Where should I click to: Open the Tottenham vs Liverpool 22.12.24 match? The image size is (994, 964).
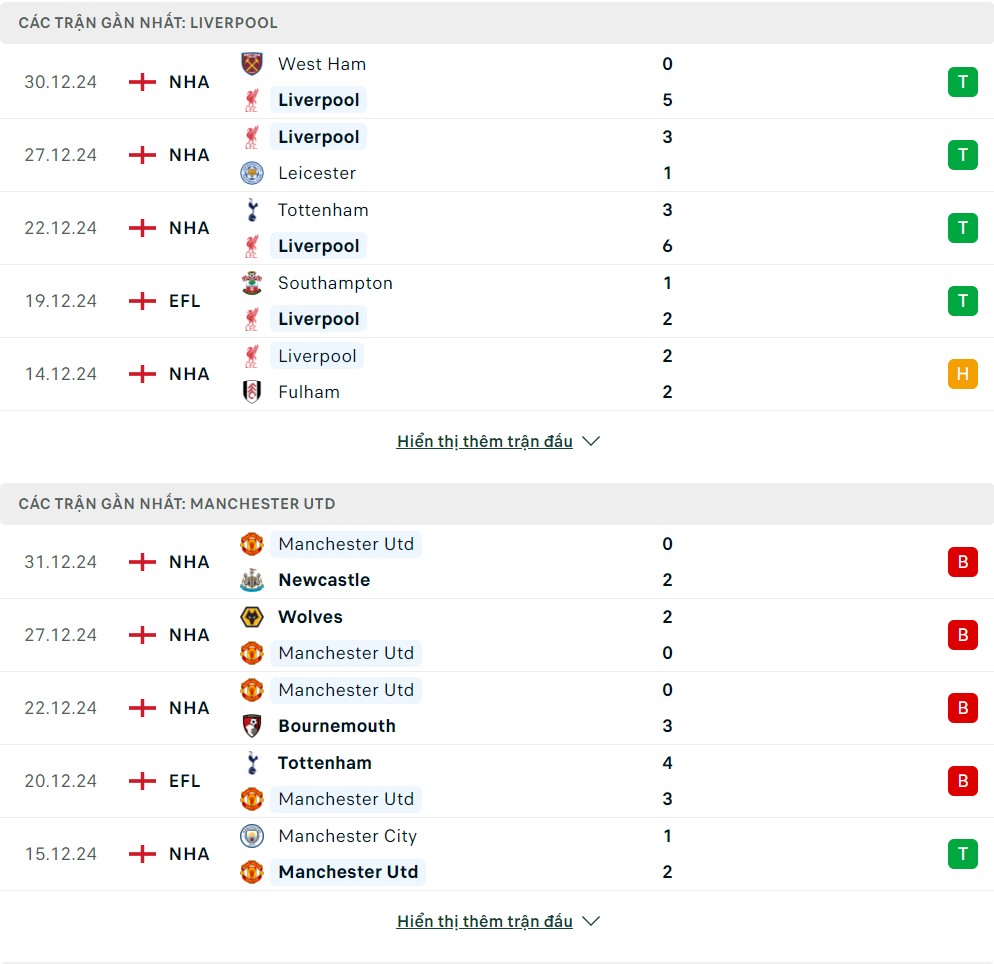point(497,228)
